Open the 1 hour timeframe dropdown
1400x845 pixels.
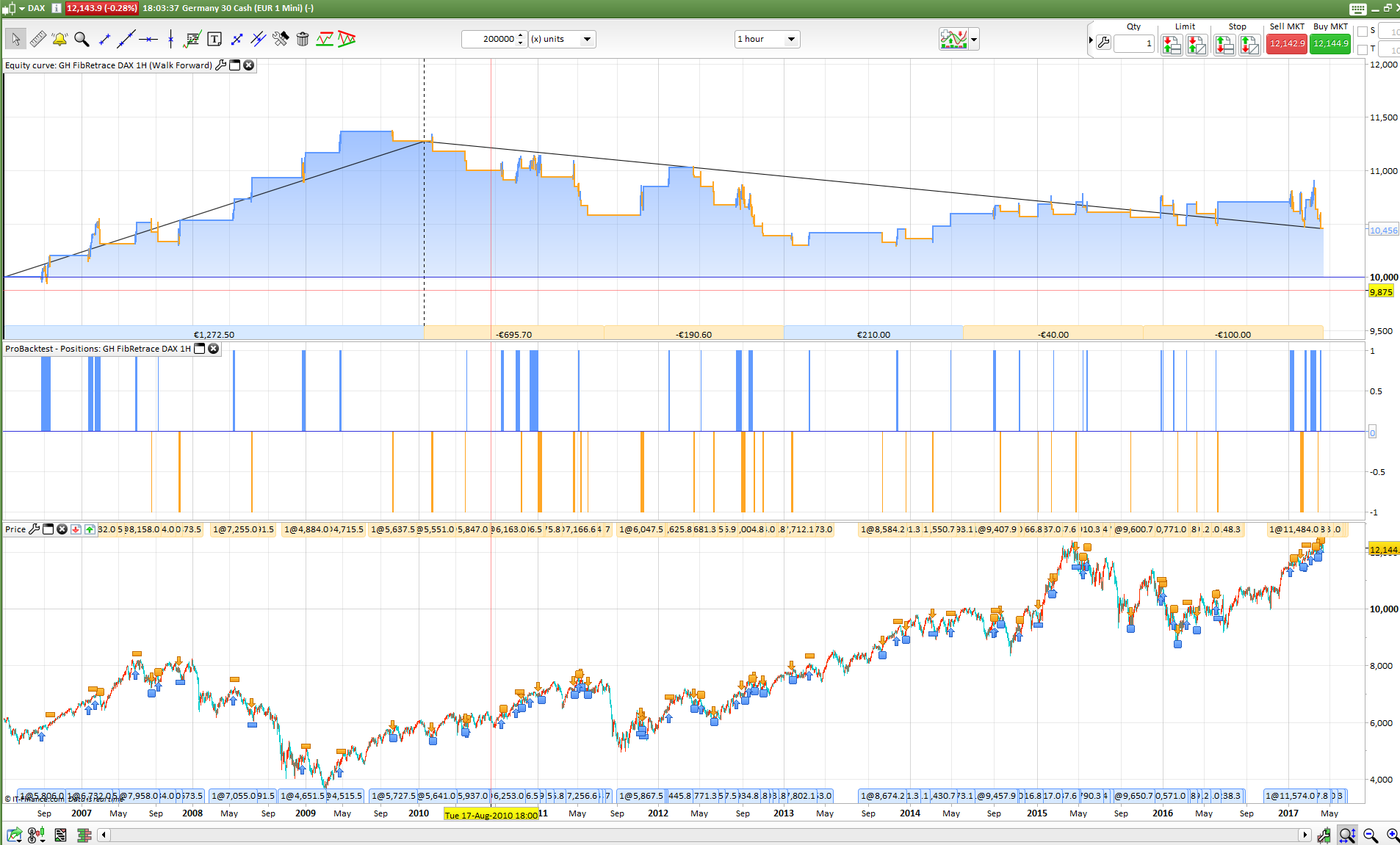[791, 39]
